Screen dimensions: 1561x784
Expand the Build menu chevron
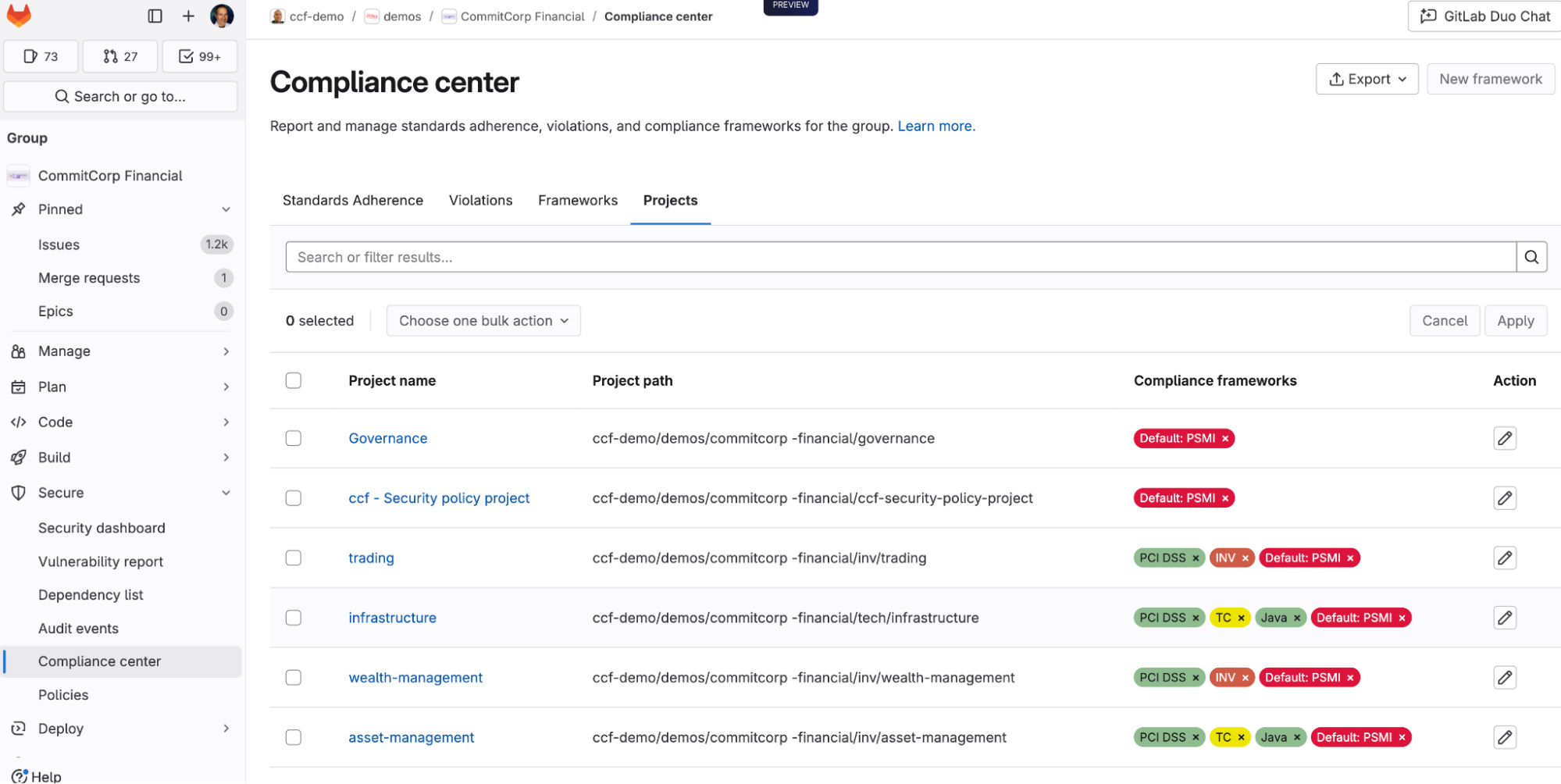pyautogui.click(x=226, y=458)
